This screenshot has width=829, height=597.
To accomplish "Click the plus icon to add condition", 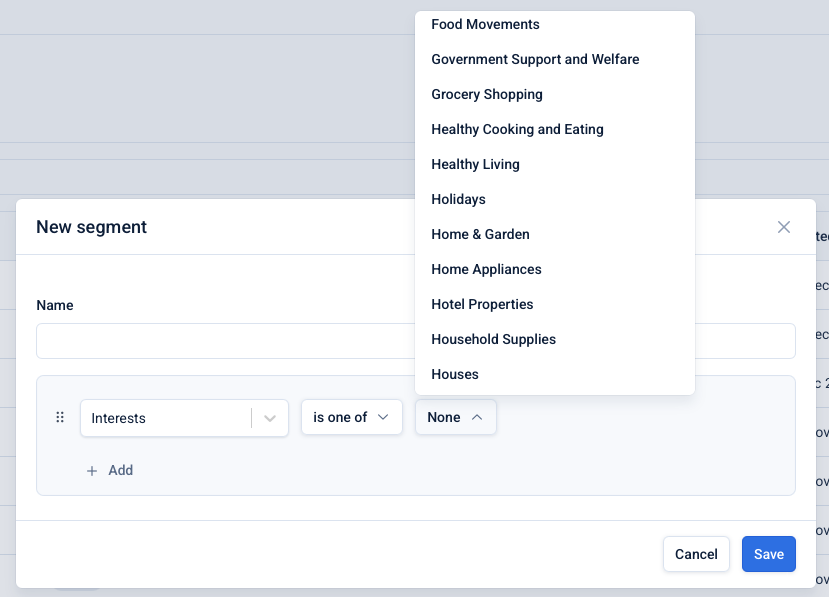I will (92, 471).
